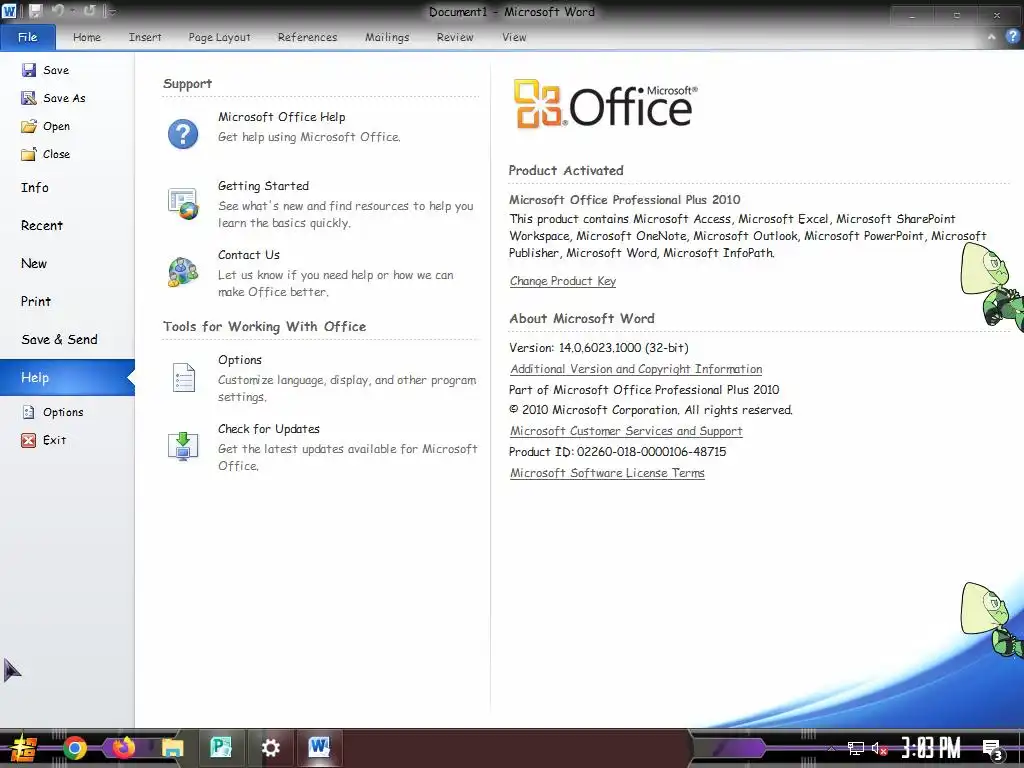Screen dimensions: 1024x768
Task: Open the Page Layout tab
Action: pyautogui.click(x=219, y=37)
